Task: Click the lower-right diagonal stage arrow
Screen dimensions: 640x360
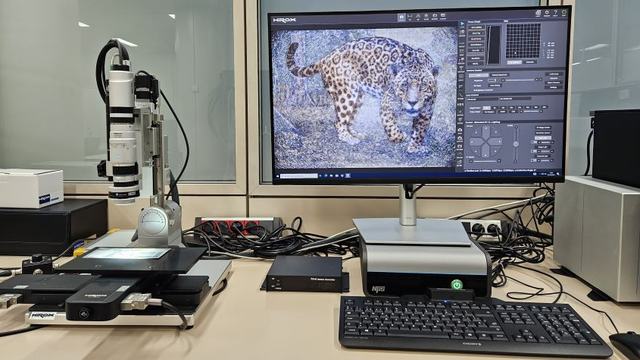Action: click(495, 152)
